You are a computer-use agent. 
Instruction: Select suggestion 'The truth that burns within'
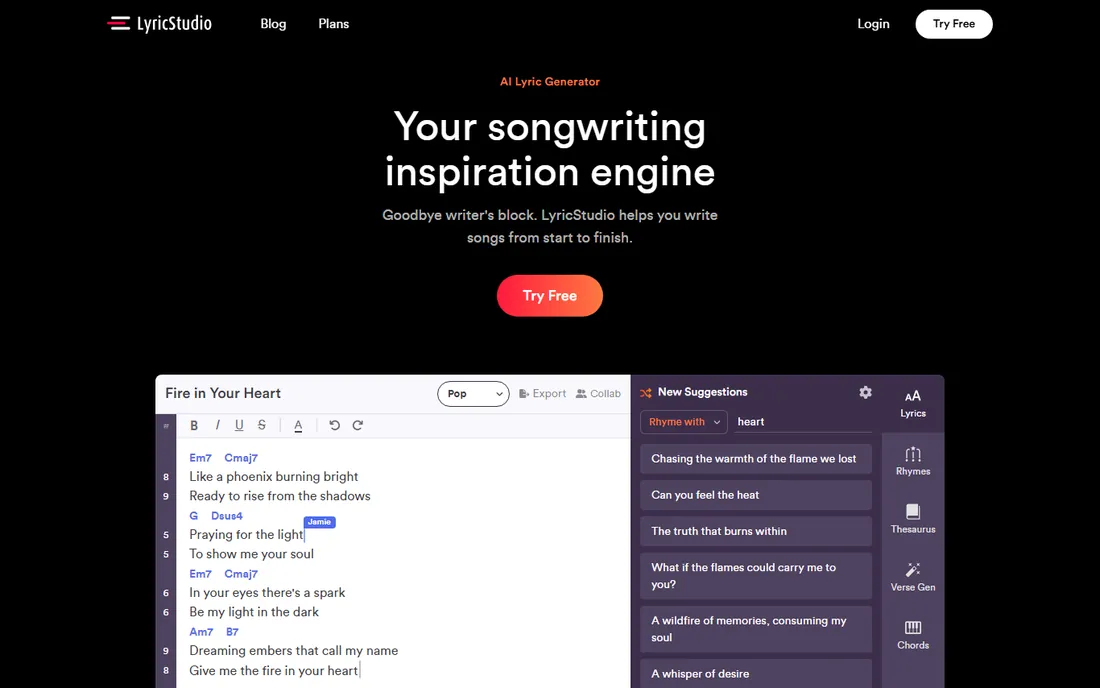756,531
